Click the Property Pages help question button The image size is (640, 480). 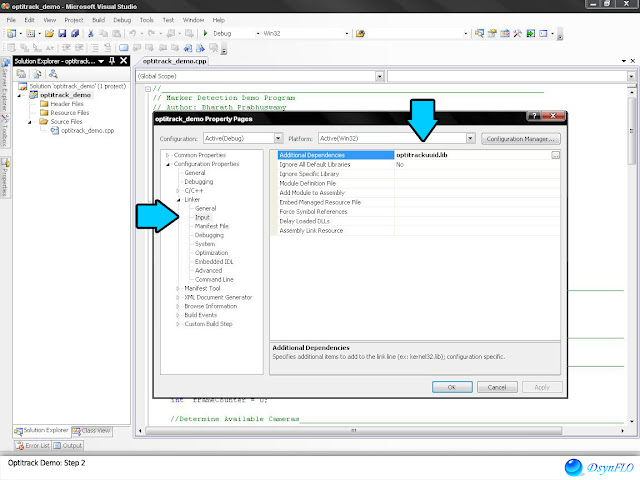tap(534, 116)
